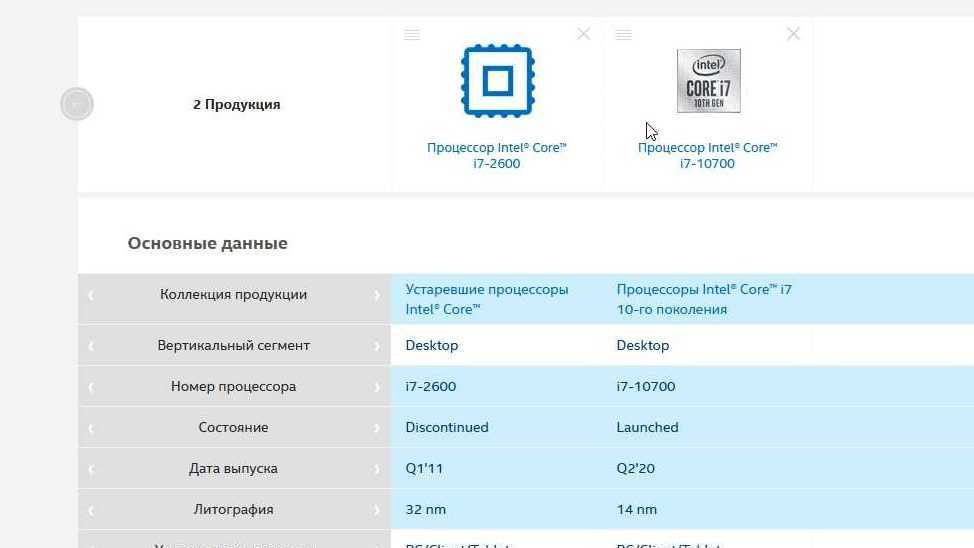The image size is (974, 548).
Task: Click the drag handle above the i7-10700 column
Action: (x=623, y=35)
